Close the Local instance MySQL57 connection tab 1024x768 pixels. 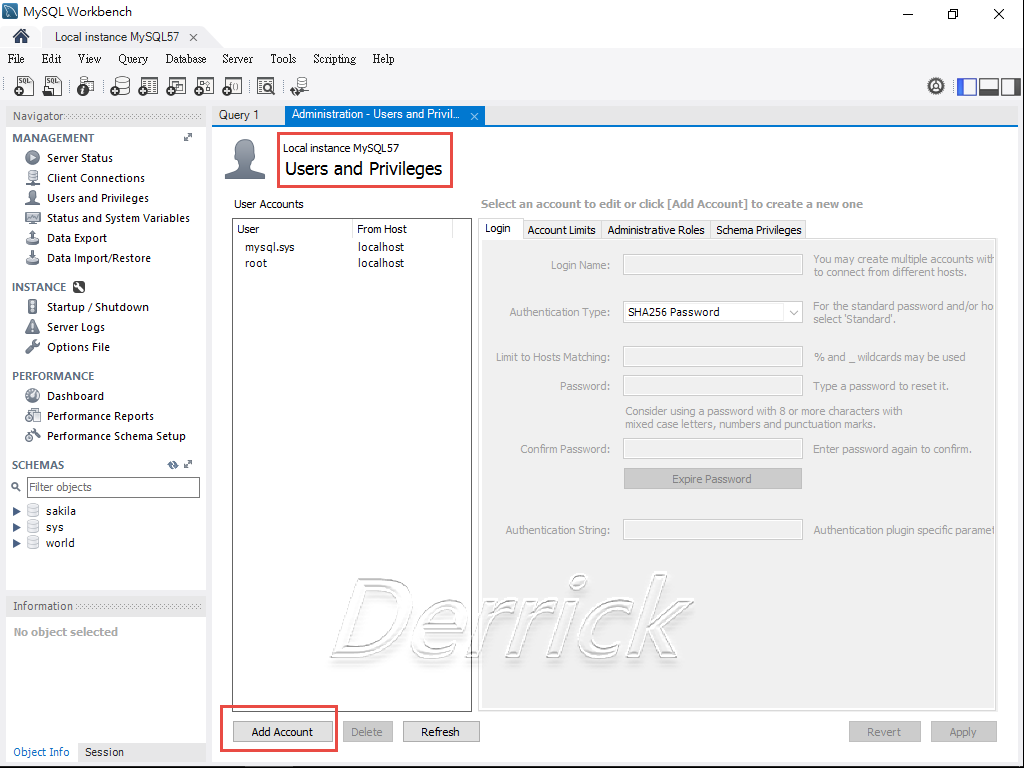193,37
